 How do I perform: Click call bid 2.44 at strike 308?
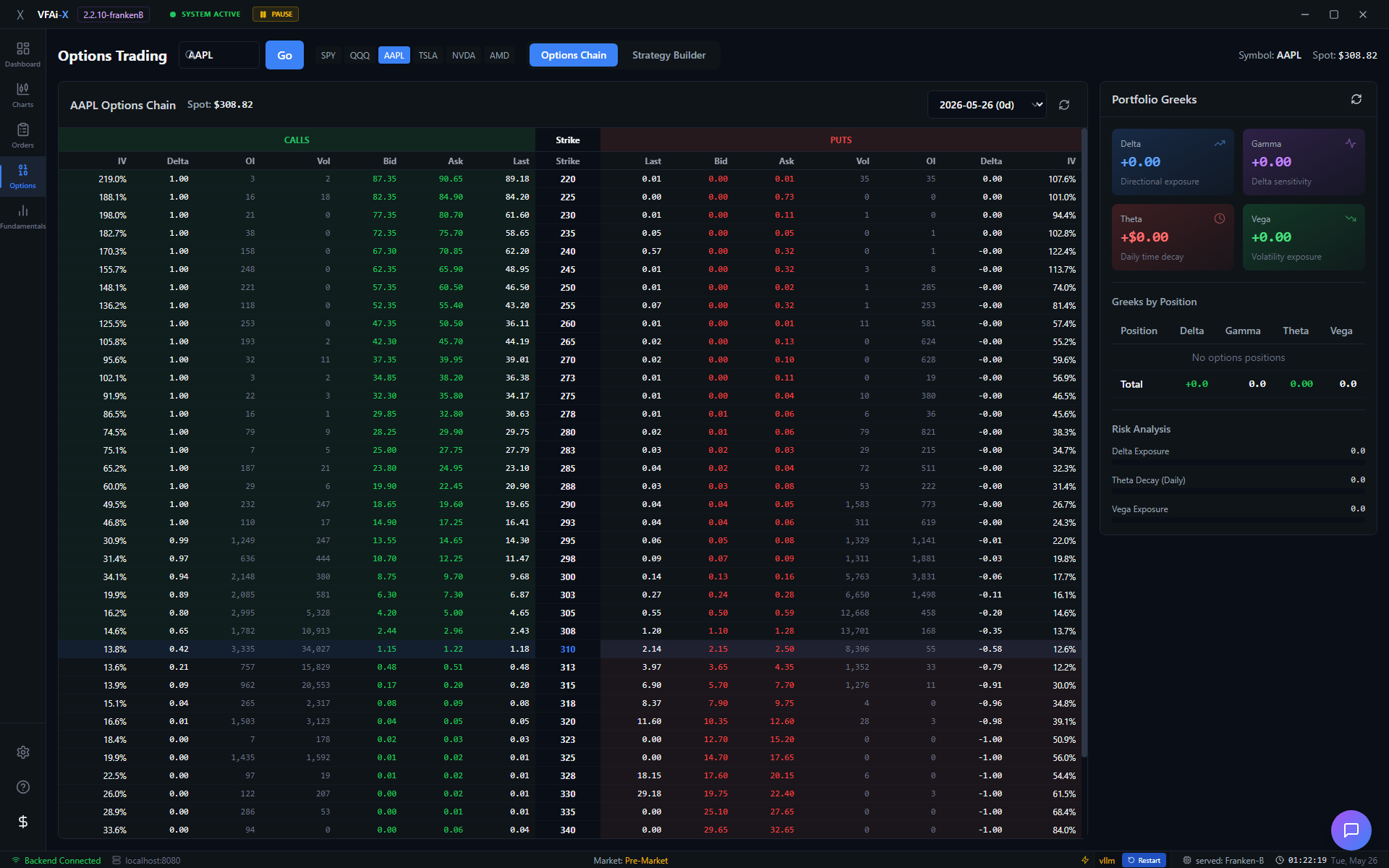[386, 631]
